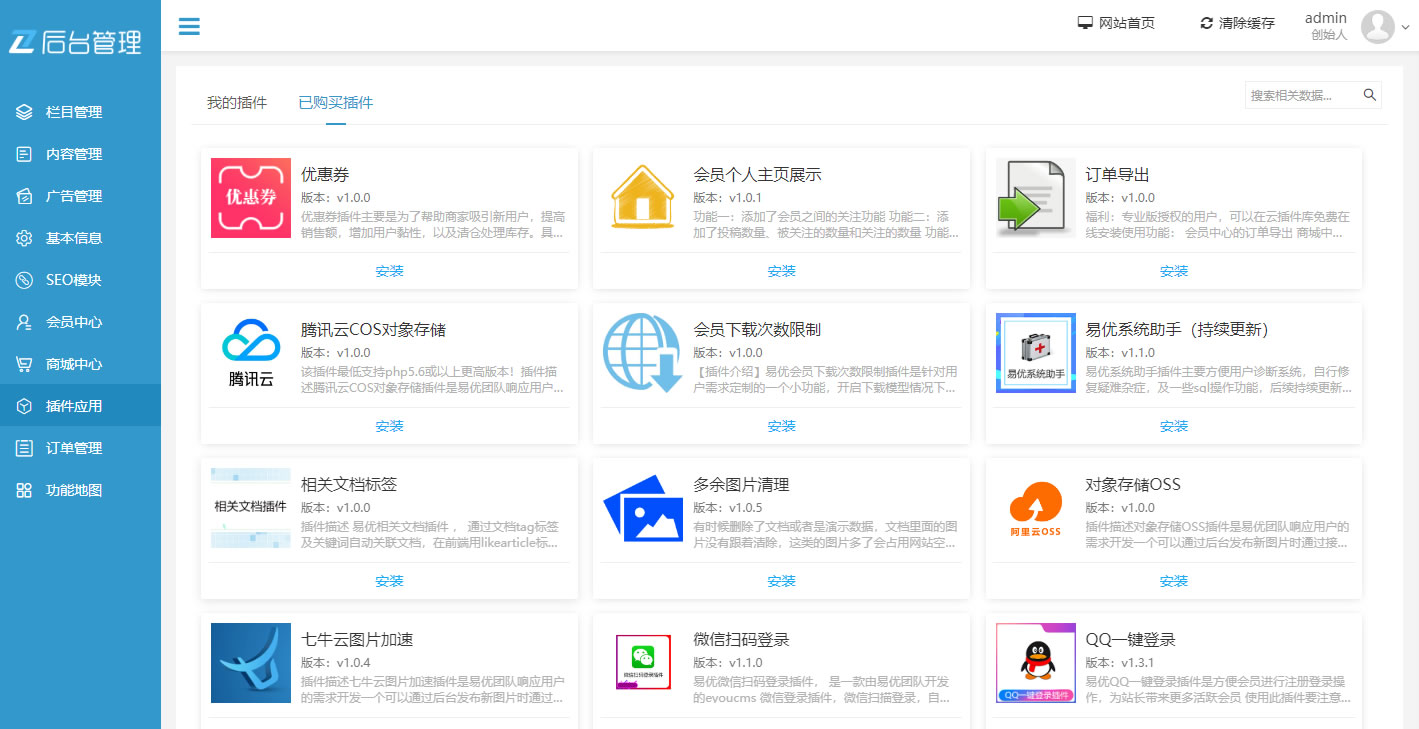Click the search magnifier icon
Screen dimensions: 1419x729
(x=1369, y=95)
